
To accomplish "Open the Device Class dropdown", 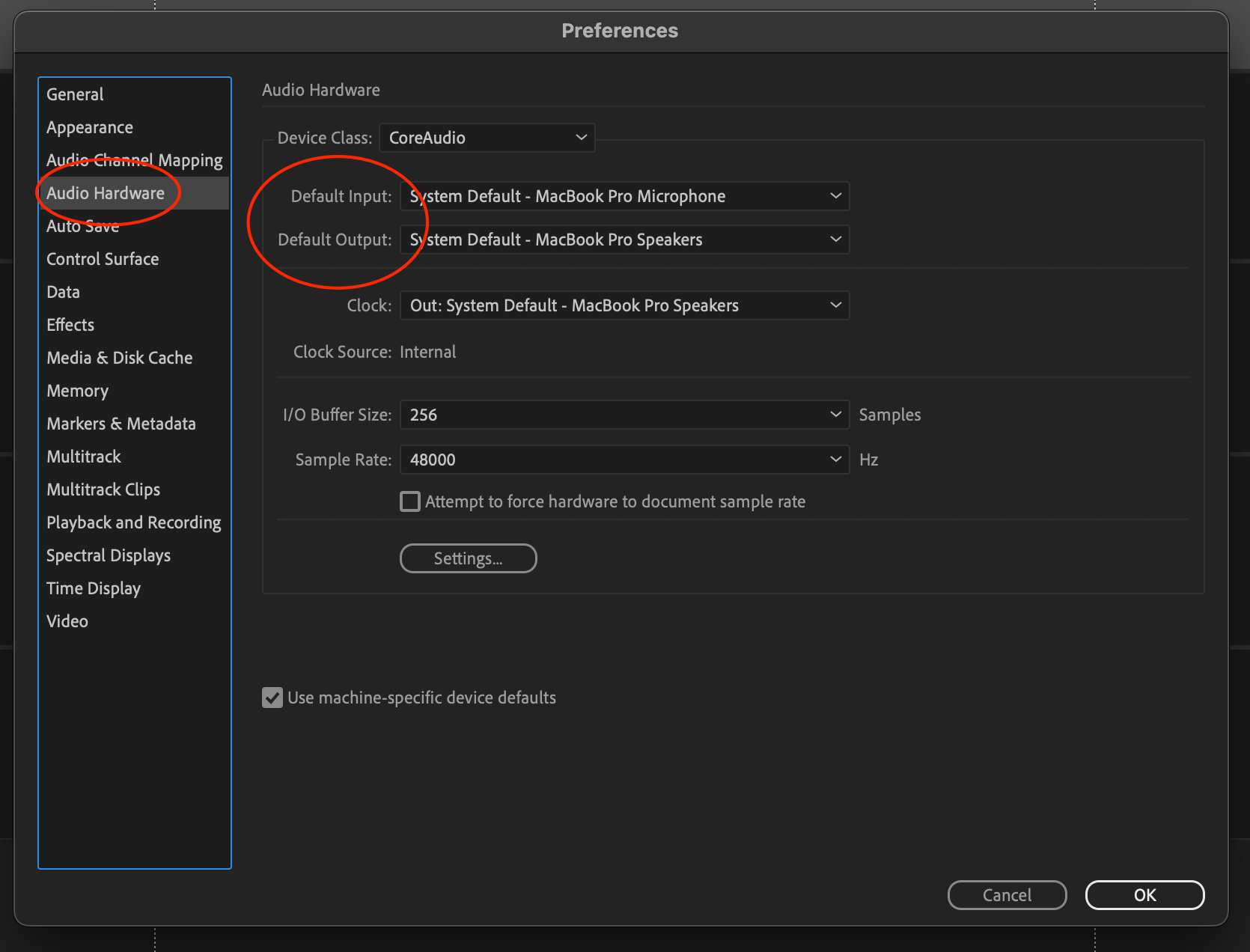I will (487, 138).
